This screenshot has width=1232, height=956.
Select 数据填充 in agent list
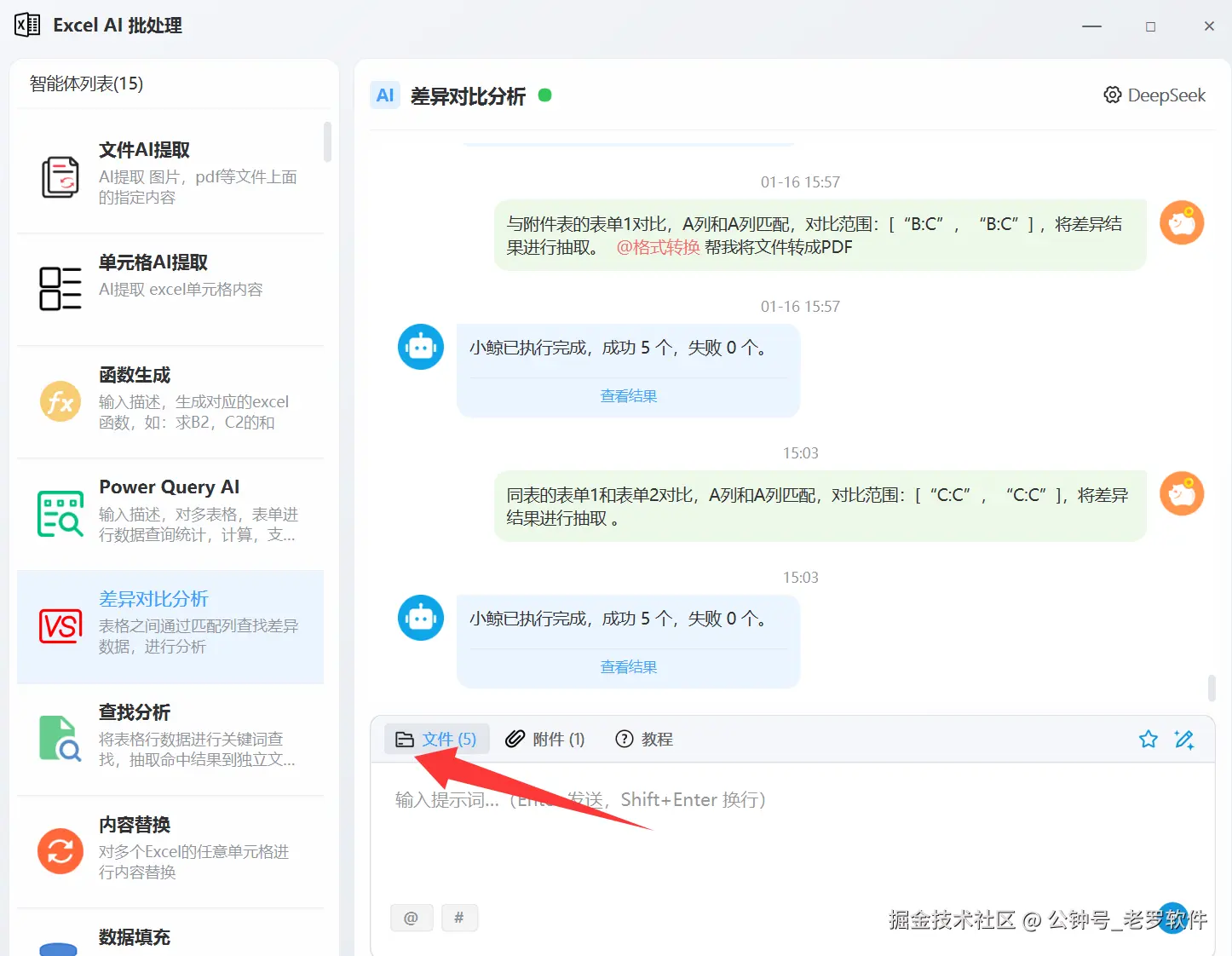click(170, 933)
